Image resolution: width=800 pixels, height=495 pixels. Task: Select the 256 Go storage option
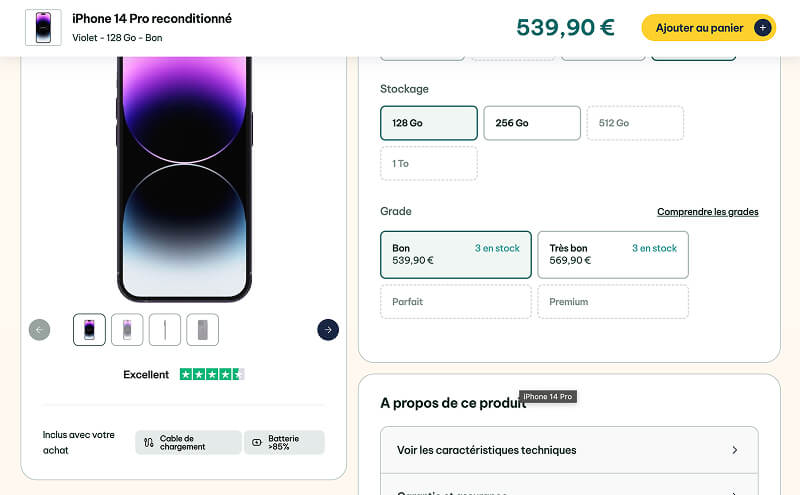pos(532,123)
